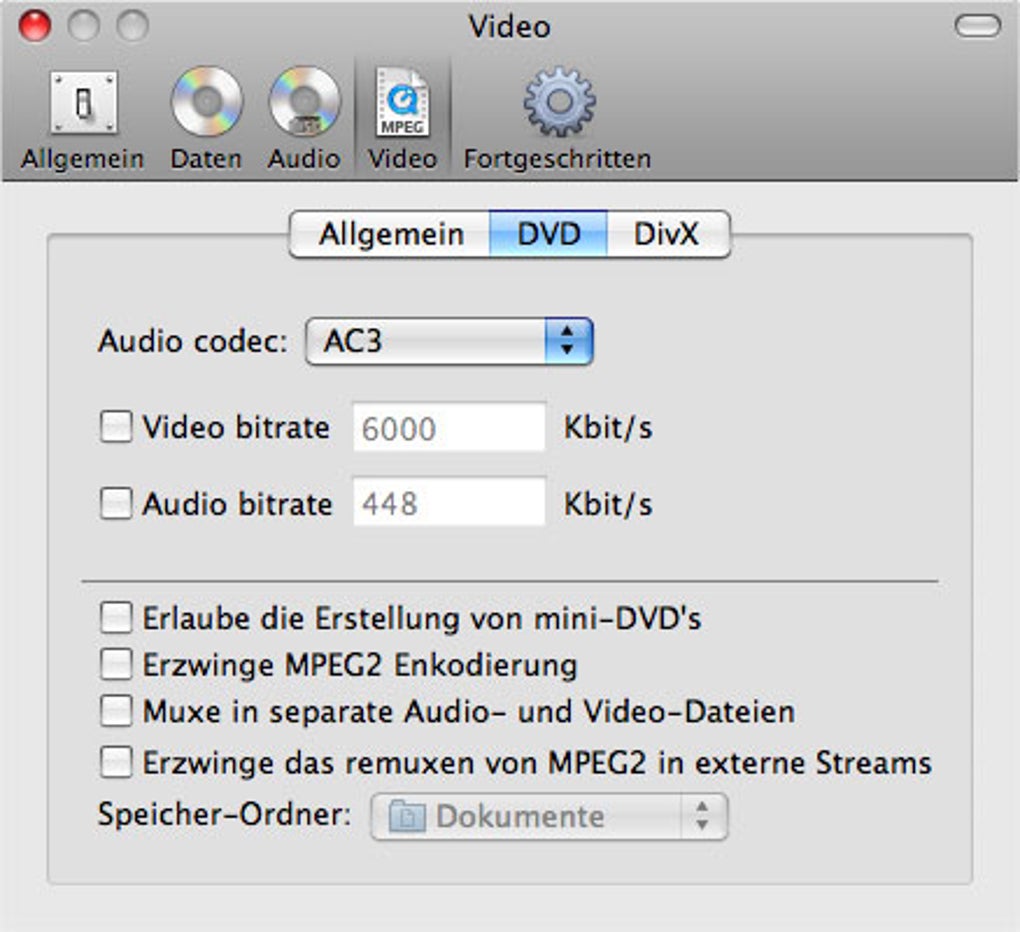Enable Erzwinge das remuxen von MPEG2
The width and height of the screenshot is (1020, 932).
[116, 763]
